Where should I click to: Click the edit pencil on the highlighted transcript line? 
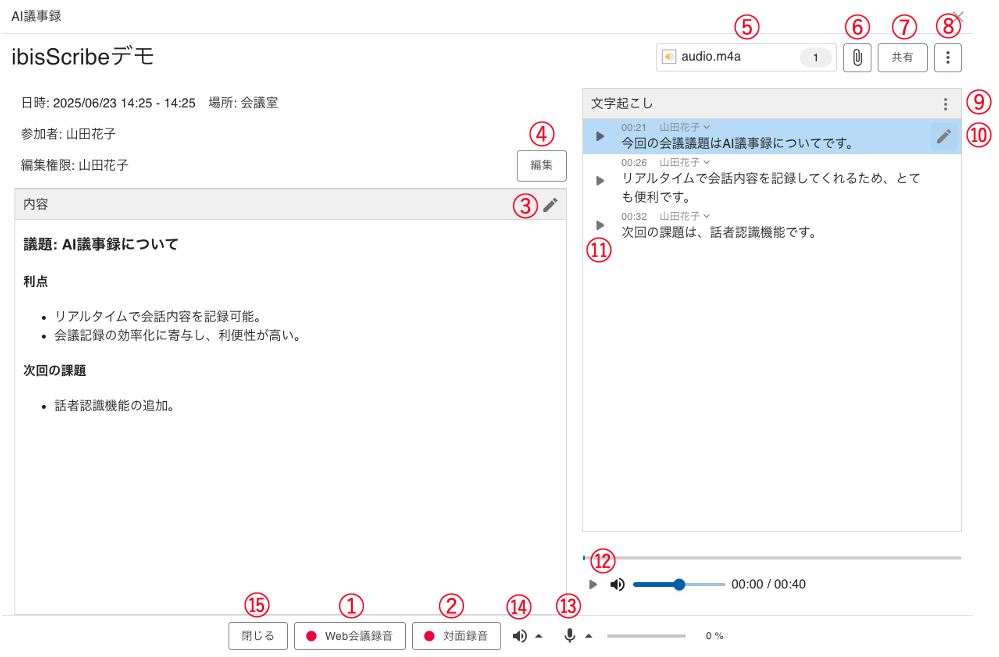pos(943,136)
